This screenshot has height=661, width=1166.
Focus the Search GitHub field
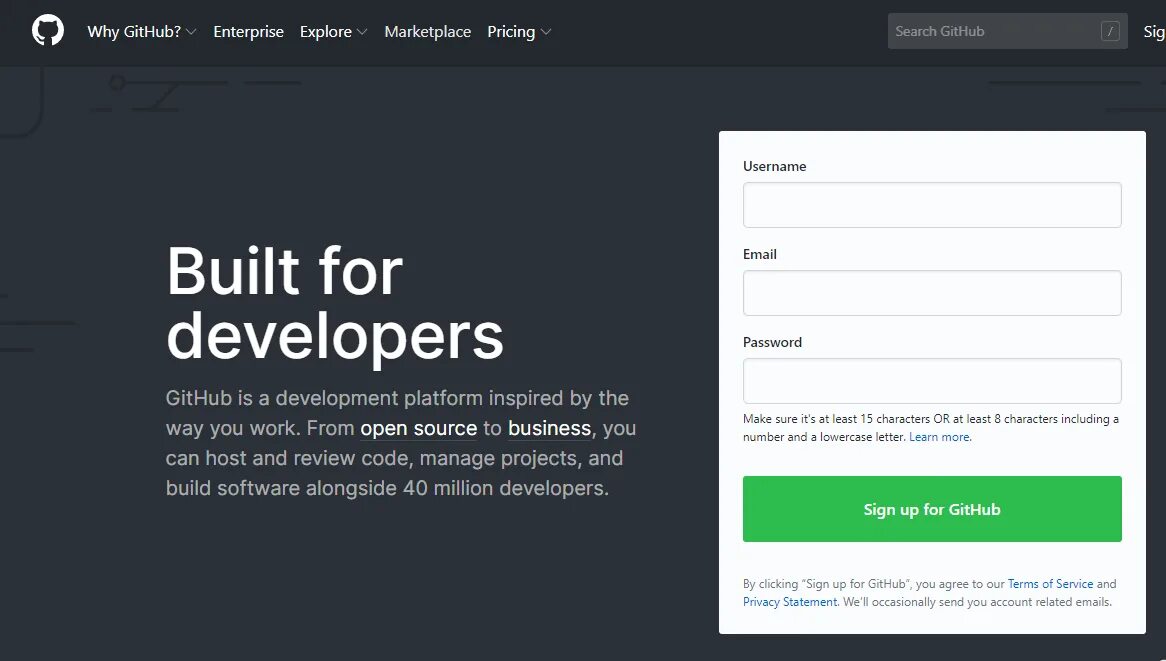point(1008,31)
